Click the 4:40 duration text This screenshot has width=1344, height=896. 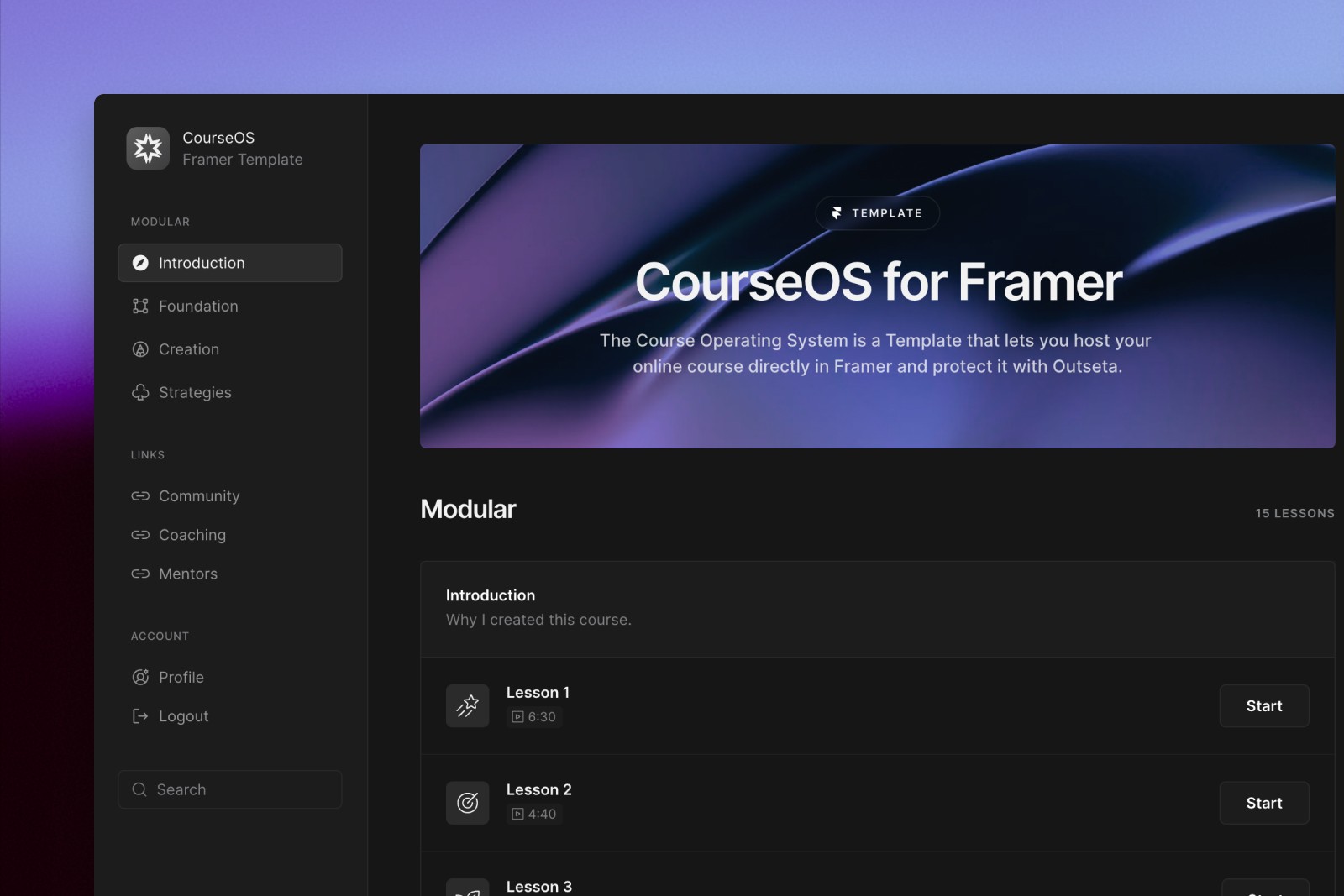coord(542,814)
